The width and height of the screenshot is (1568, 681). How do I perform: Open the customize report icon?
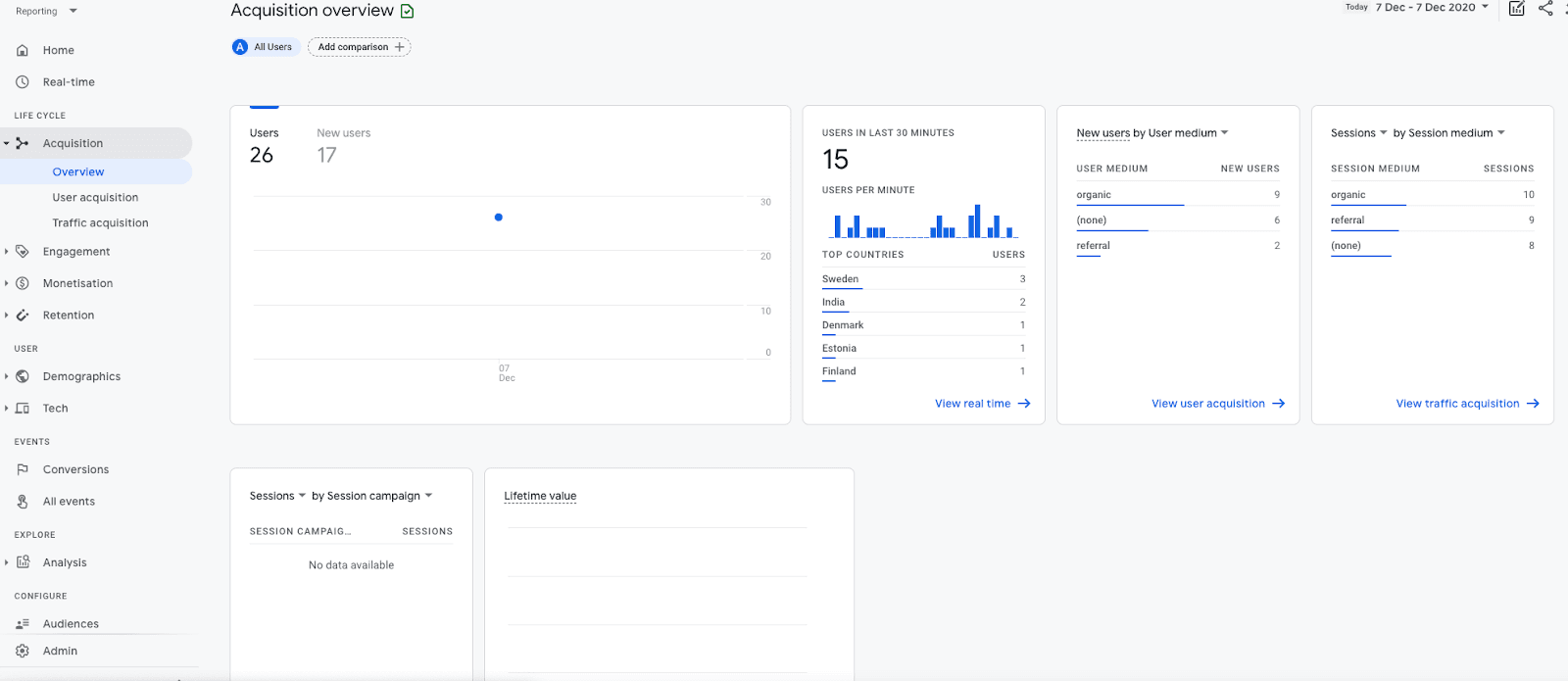tap(1516, 9)
